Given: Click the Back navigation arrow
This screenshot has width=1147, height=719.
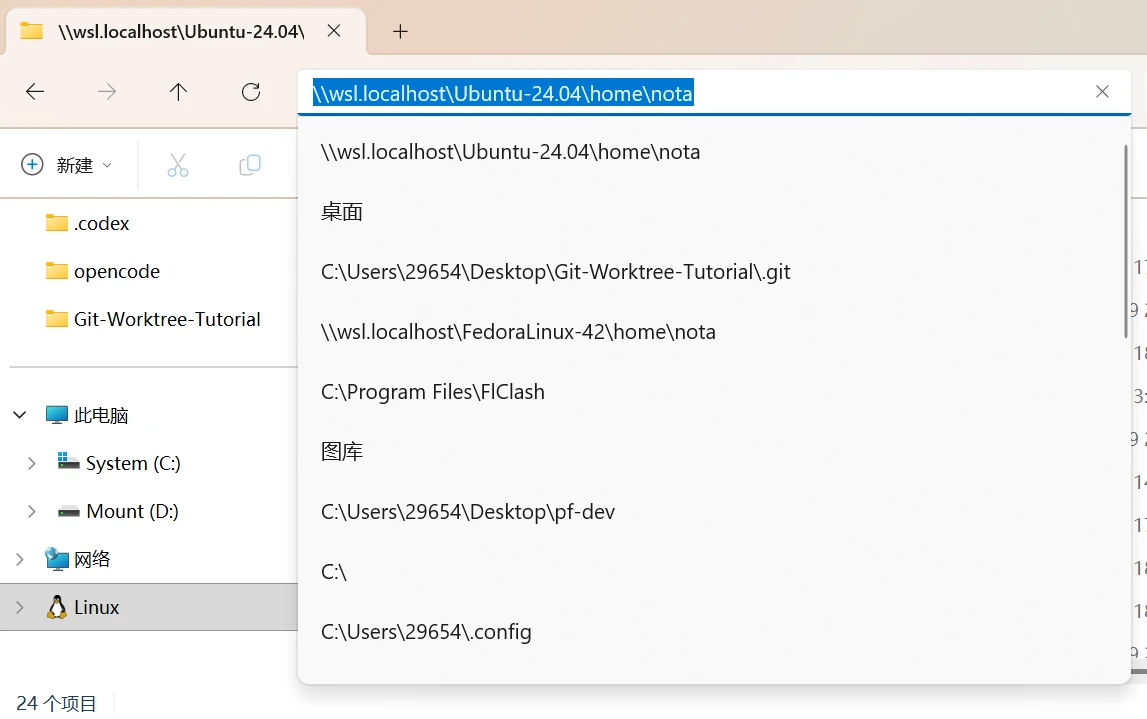Looking at the screenshot, I should pyautogui.click(x=35, y=92).
